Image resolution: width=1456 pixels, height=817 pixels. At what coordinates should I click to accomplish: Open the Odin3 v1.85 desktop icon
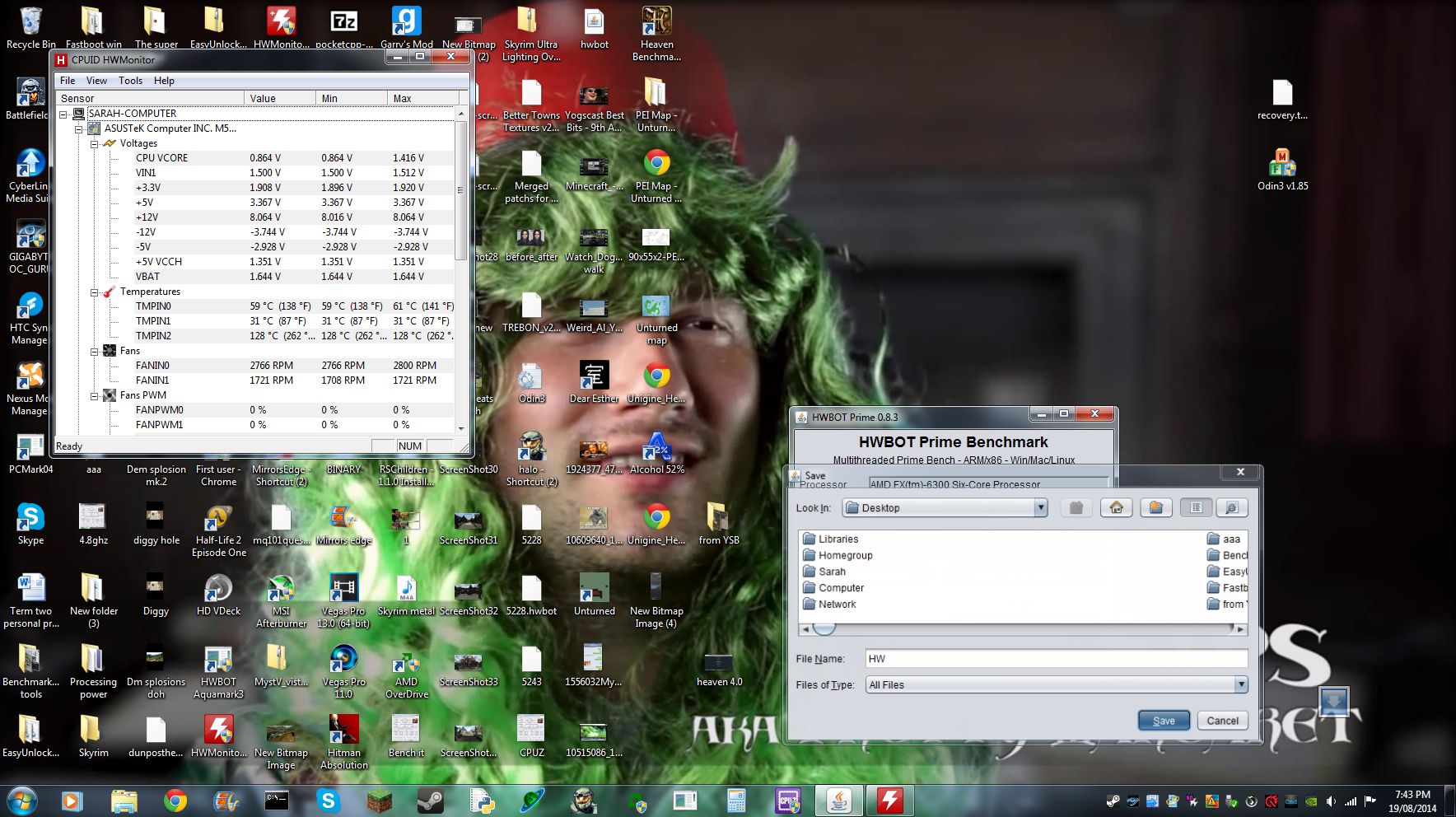pos(1282,169)
